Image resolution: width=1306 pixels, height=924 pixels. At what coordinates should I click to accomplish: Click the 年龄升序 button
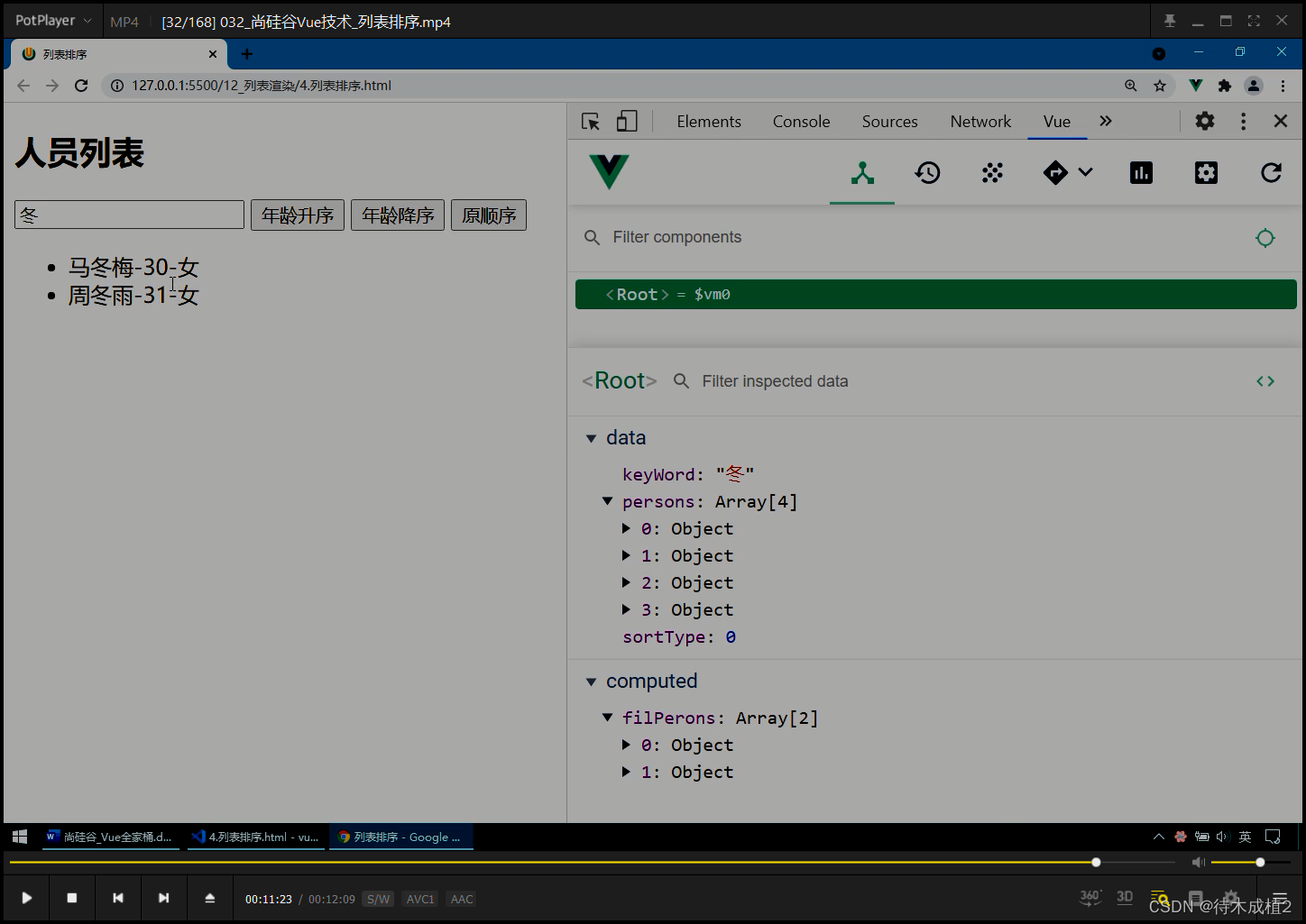point(298,215)
